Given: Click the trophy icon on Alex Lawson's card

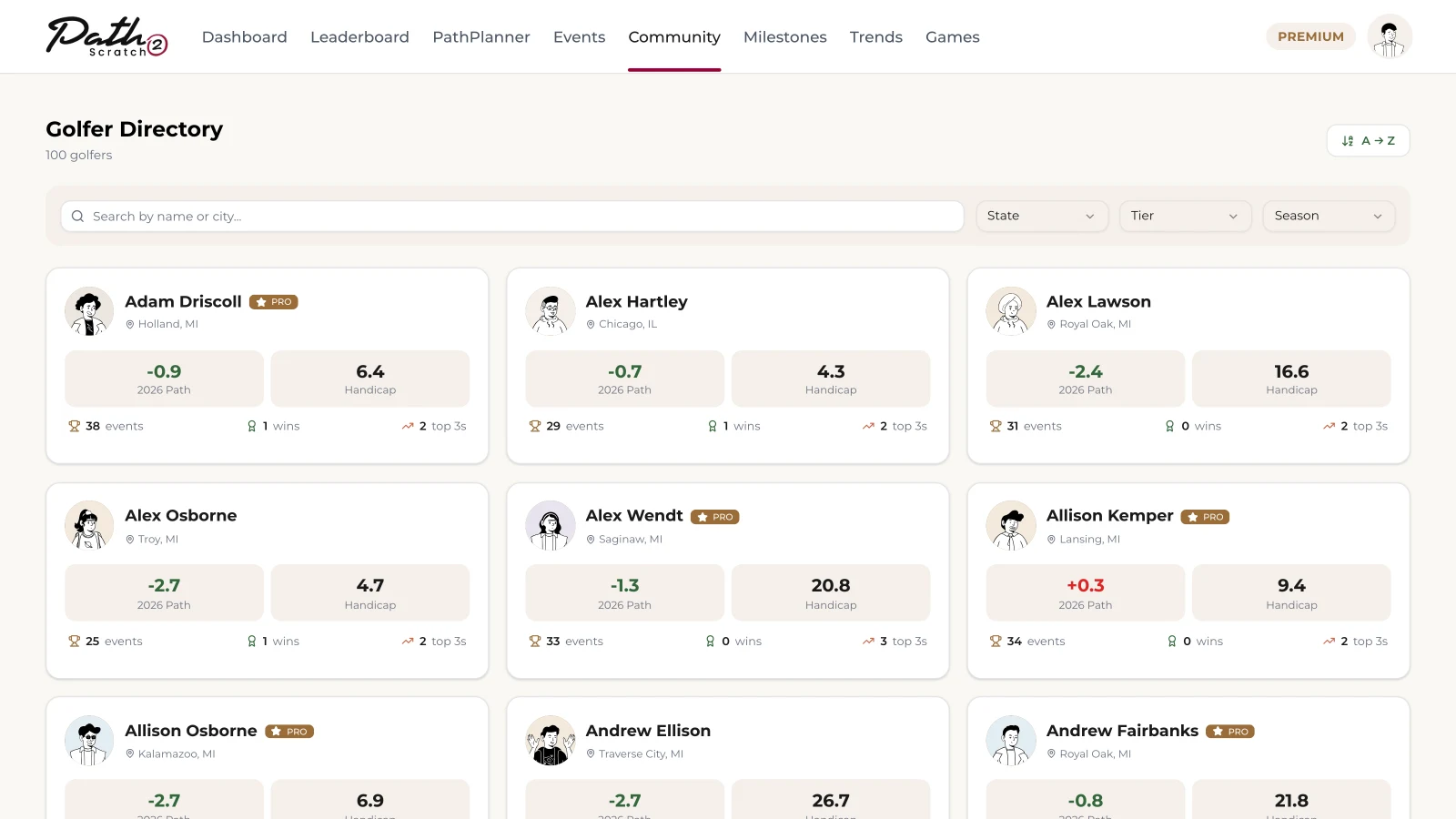Looking at the screenshot, I should 996,426.
